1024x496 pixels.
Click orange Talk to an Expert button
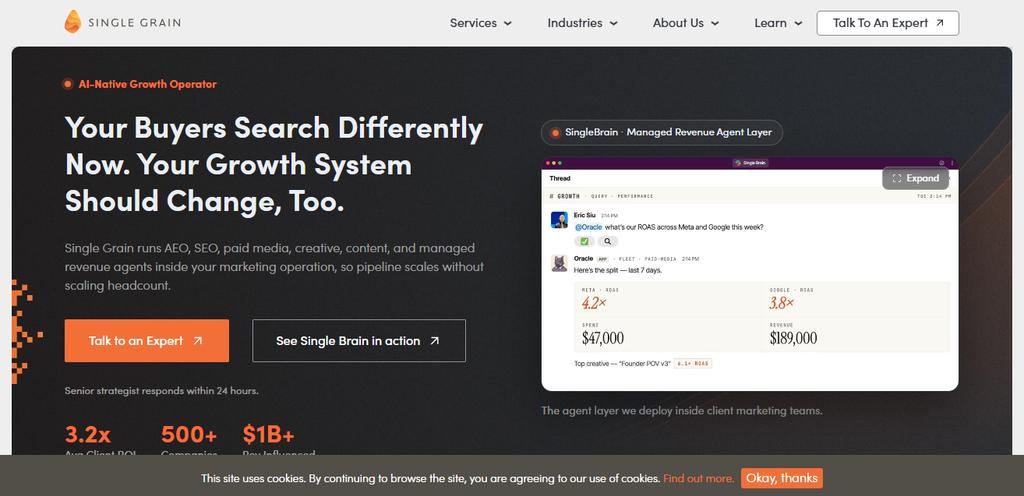pos(146,341)
